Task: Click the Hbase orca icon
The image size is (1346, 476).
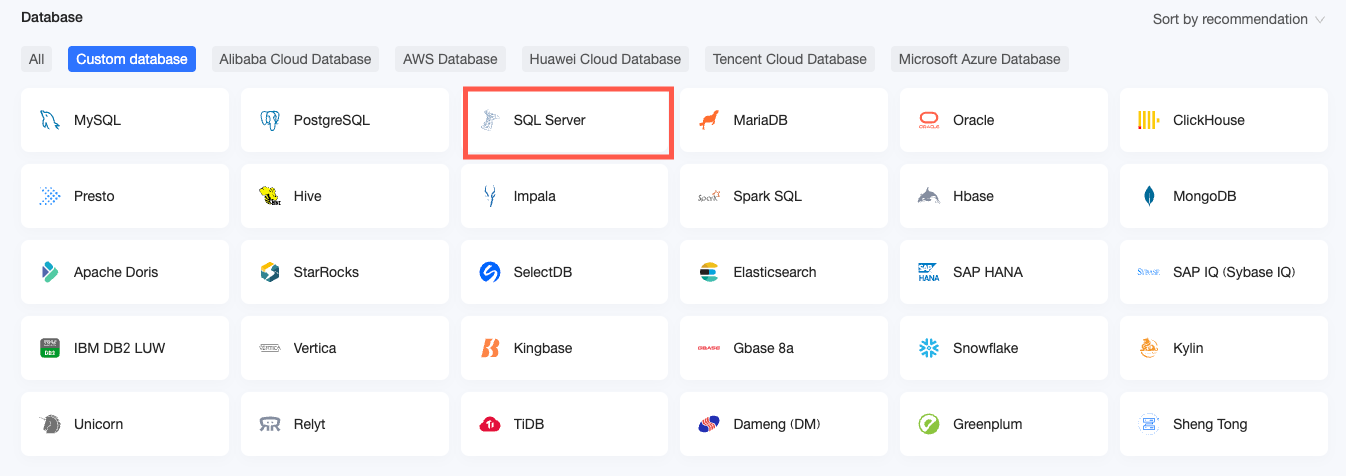Action: pyautogui.click(x=929, y=196)
